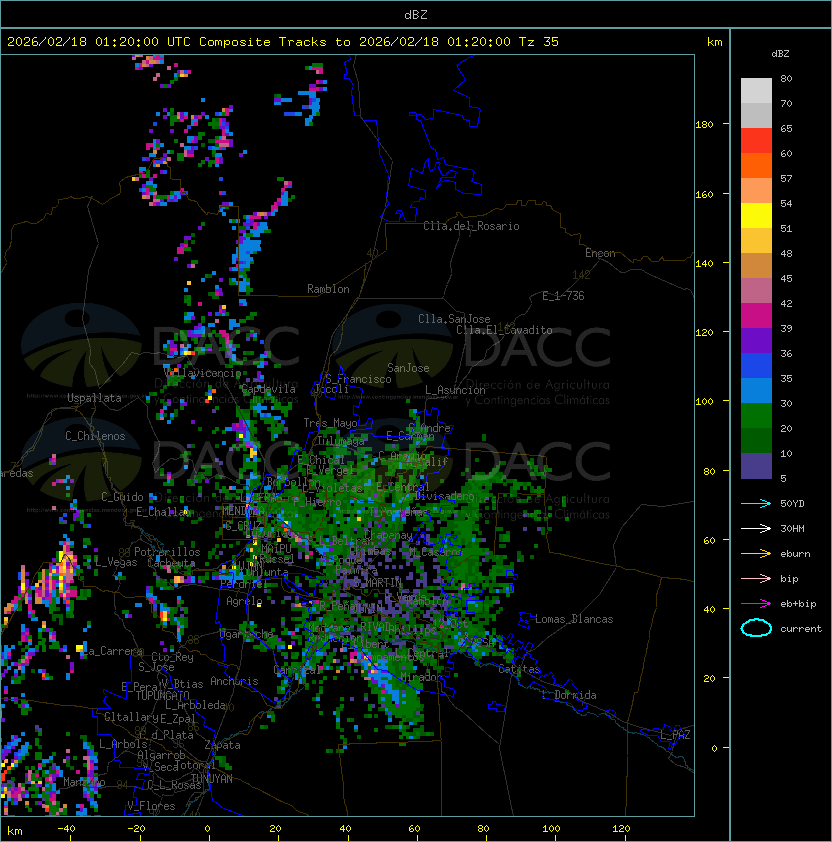Click the 30HM legend label

(x=792, y=528)
